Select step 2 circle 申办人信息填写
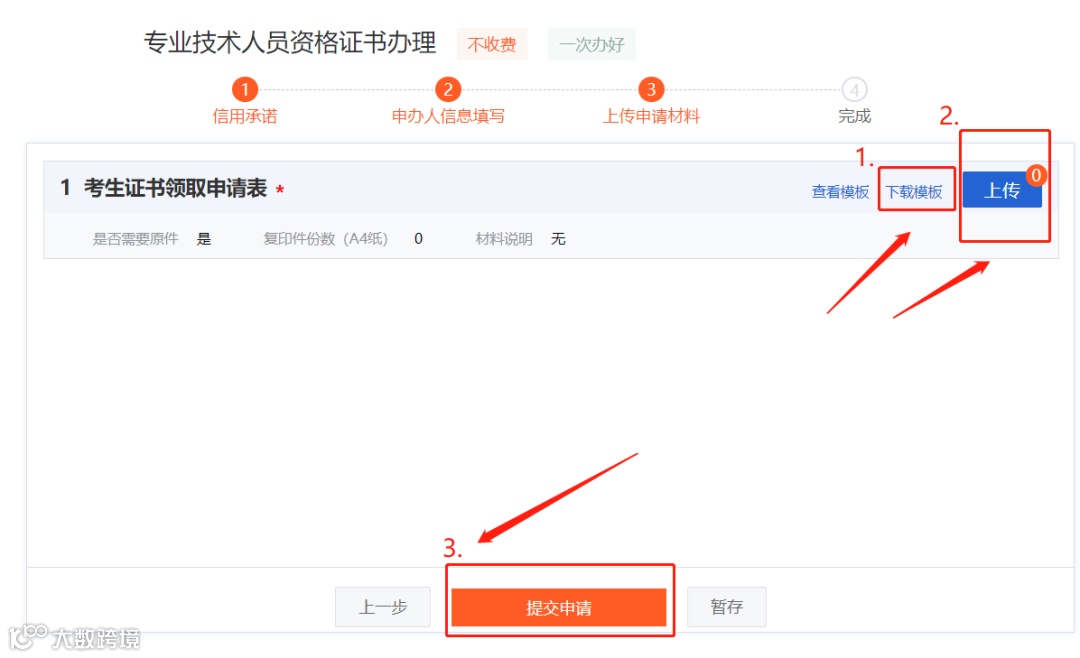 [x=448, y=90]
